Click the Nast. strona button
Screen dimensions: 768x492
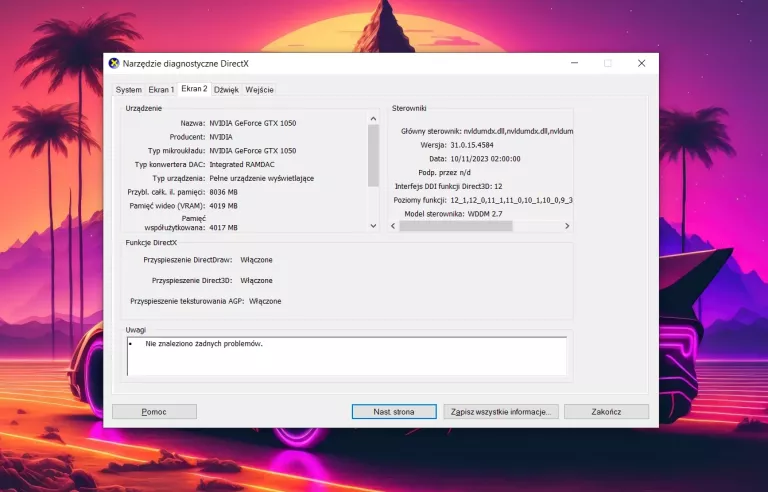click(394, 412)
